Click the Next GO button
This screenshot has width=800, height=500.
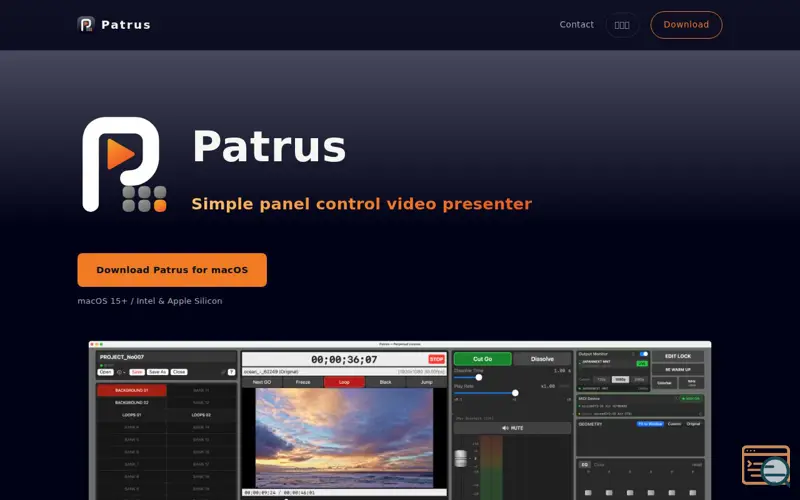pos(262,382)
